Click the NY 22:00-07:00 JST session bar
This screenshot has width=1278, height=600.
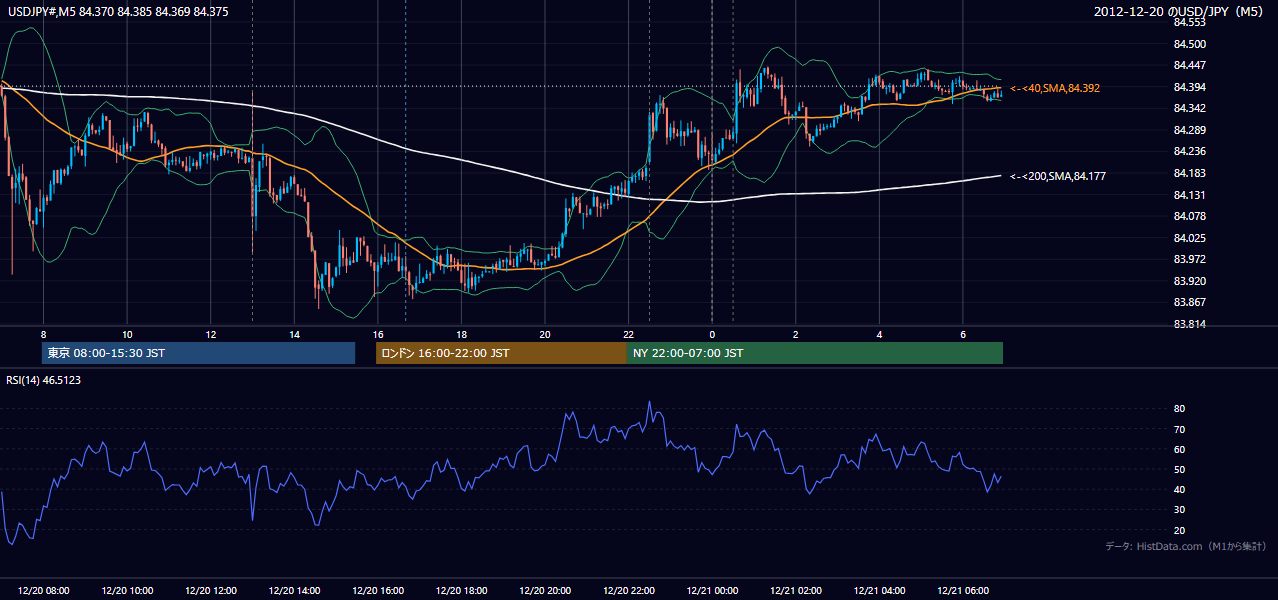click(x=814, y=353)
